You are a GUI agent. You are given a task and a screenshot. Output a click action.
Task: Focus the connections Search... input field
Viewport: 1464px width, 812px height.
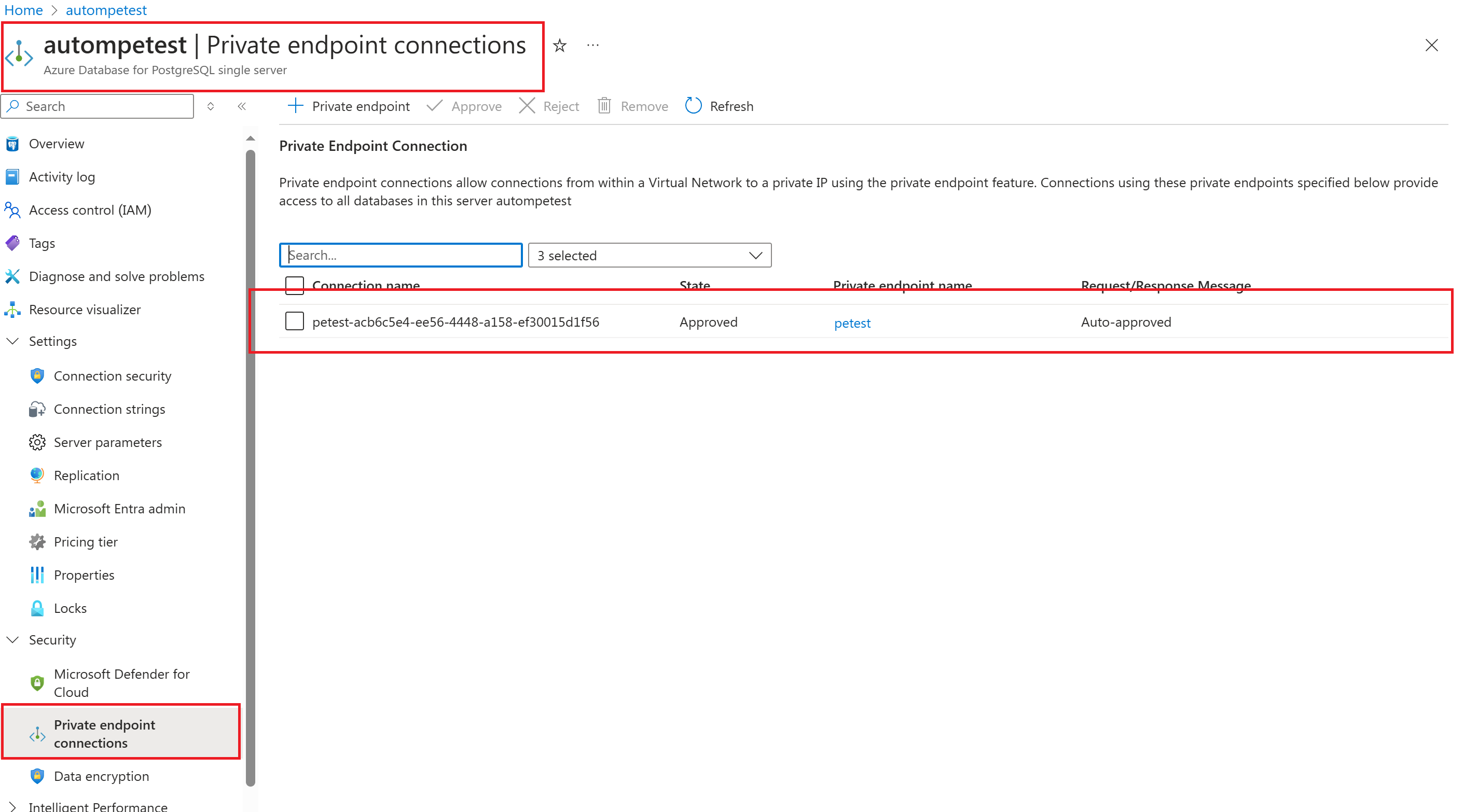(400, 256)
